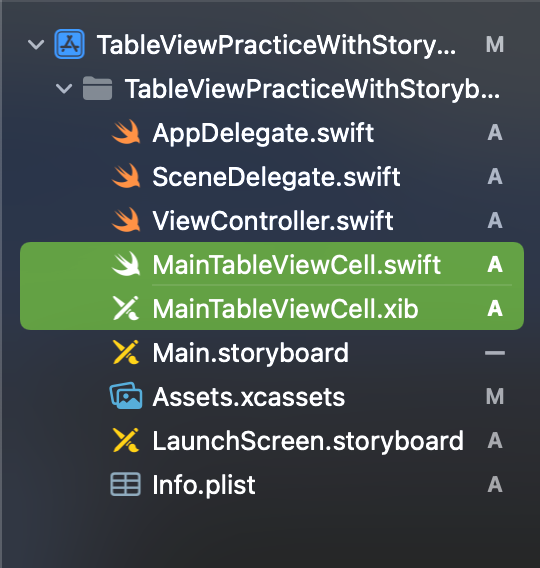The image size is (540, 568).
Task: Open ViewController.swift file
Action: pyautogui.click(x=273, y=221)
